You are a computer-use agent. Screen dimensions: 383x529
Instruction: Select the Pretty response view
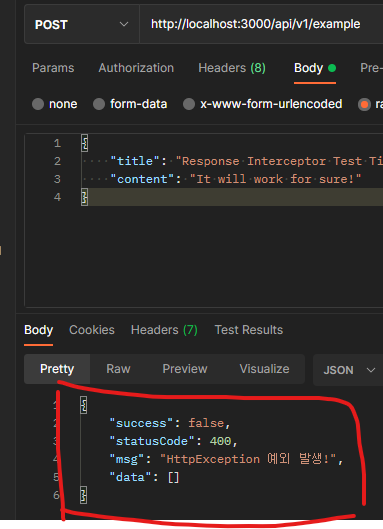(x=57, y=369)
